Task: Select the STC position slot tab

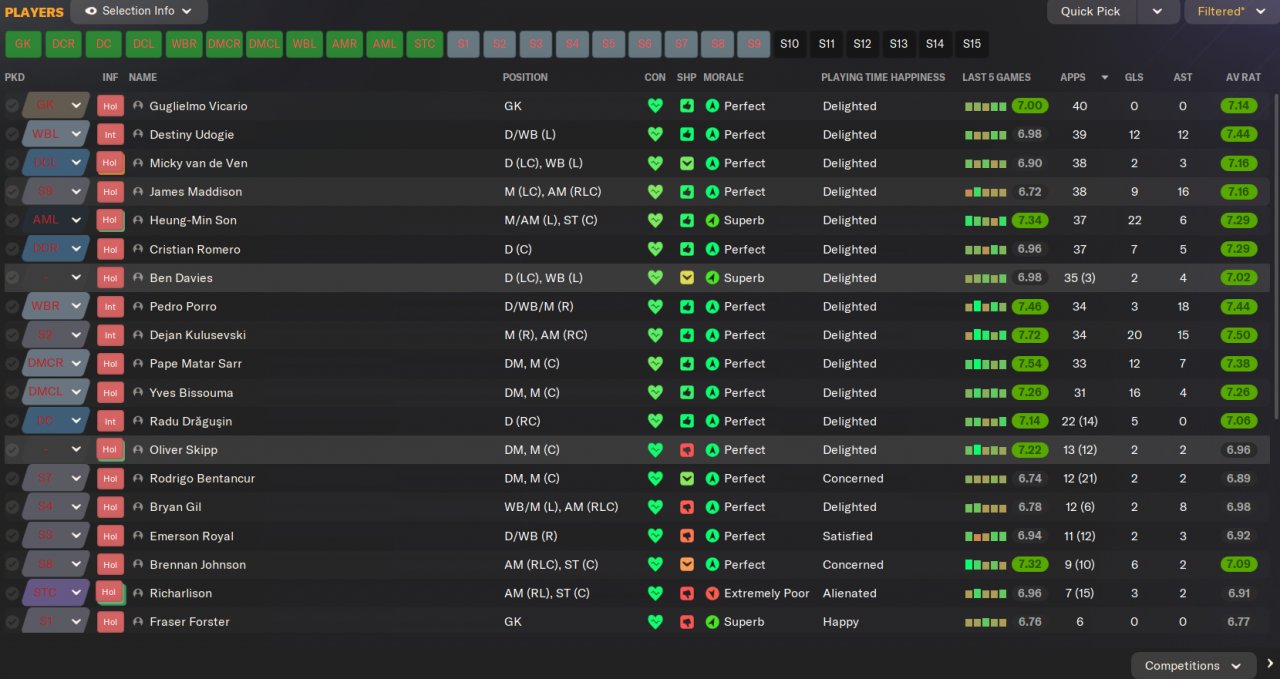Action: coord(425,44)
